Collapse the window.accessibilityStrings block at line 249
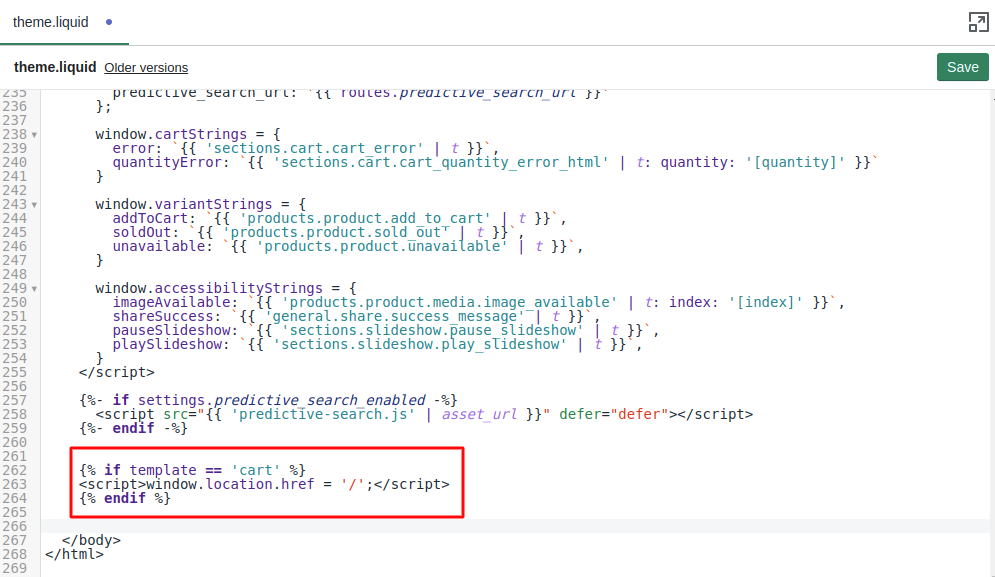Image resolution: width=995 pixels, height=577 pixels. [34, 289]
